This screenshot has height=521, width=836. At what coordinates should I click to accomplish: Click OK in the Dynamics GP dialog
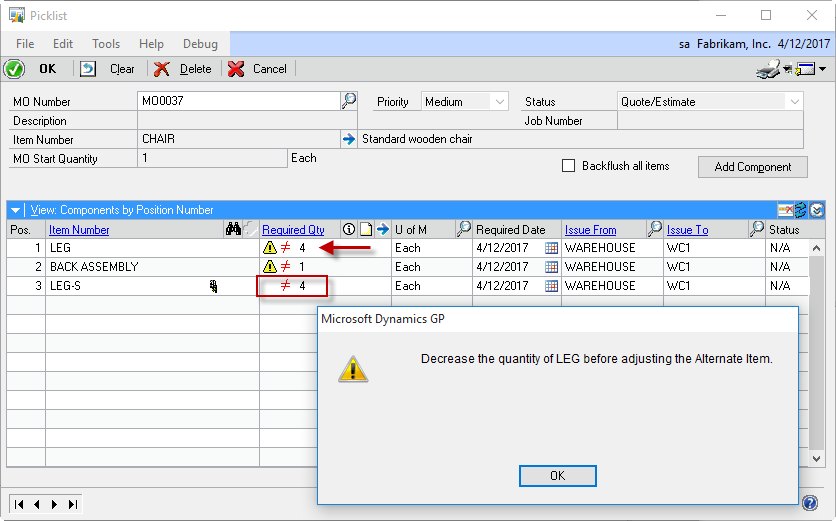(557, 476)
